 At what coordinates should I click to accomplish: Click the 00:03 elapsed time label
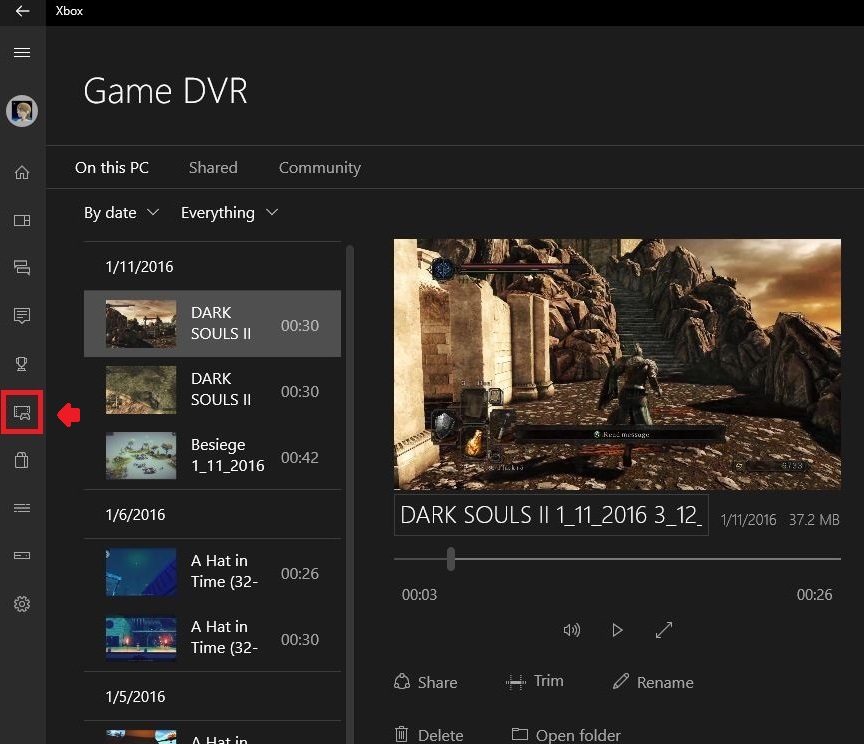419,595
